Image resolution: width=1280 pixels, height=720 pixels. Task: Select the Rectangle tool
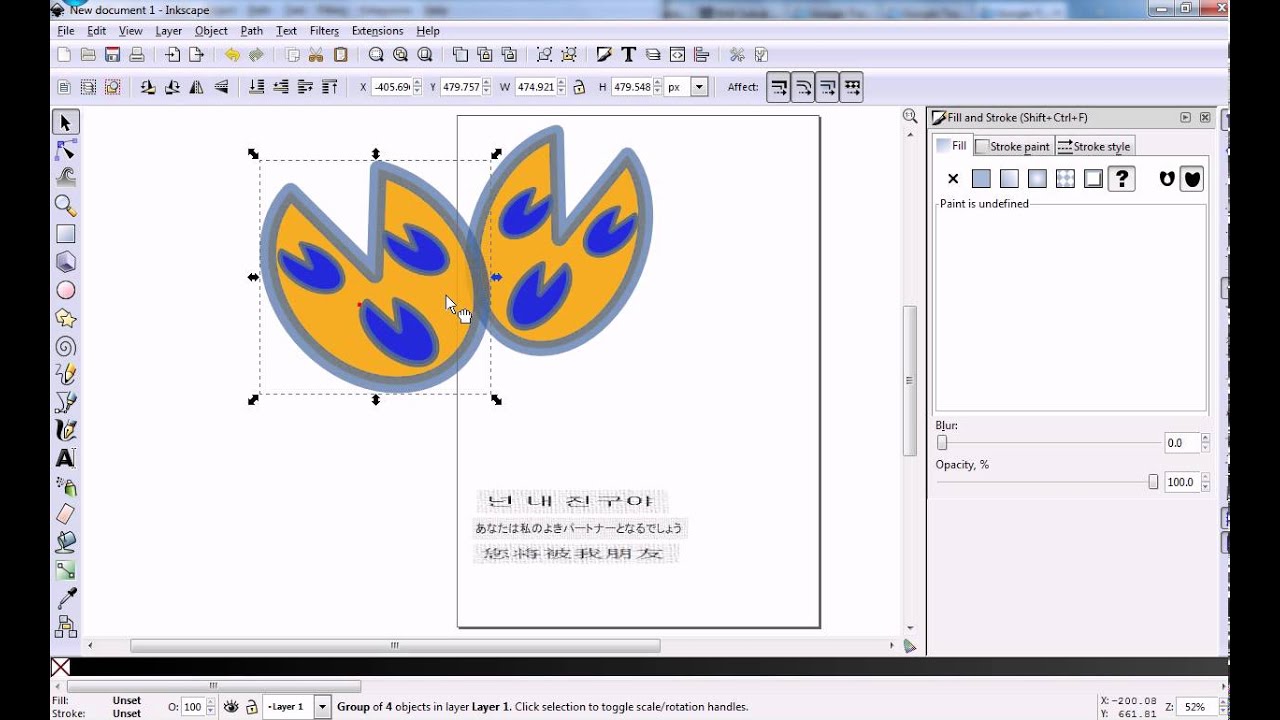66,234
